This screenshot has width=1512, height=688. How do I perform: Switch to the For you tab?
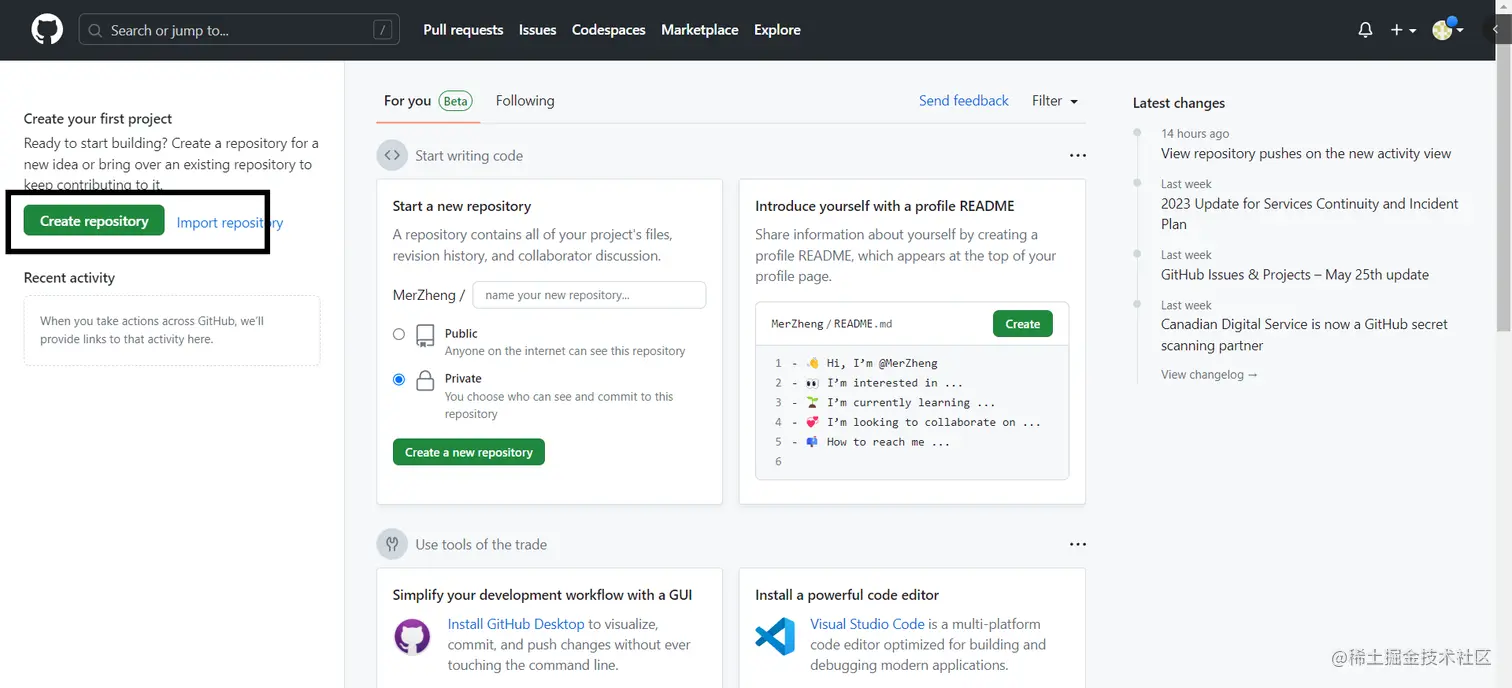(x=428, y=101)
